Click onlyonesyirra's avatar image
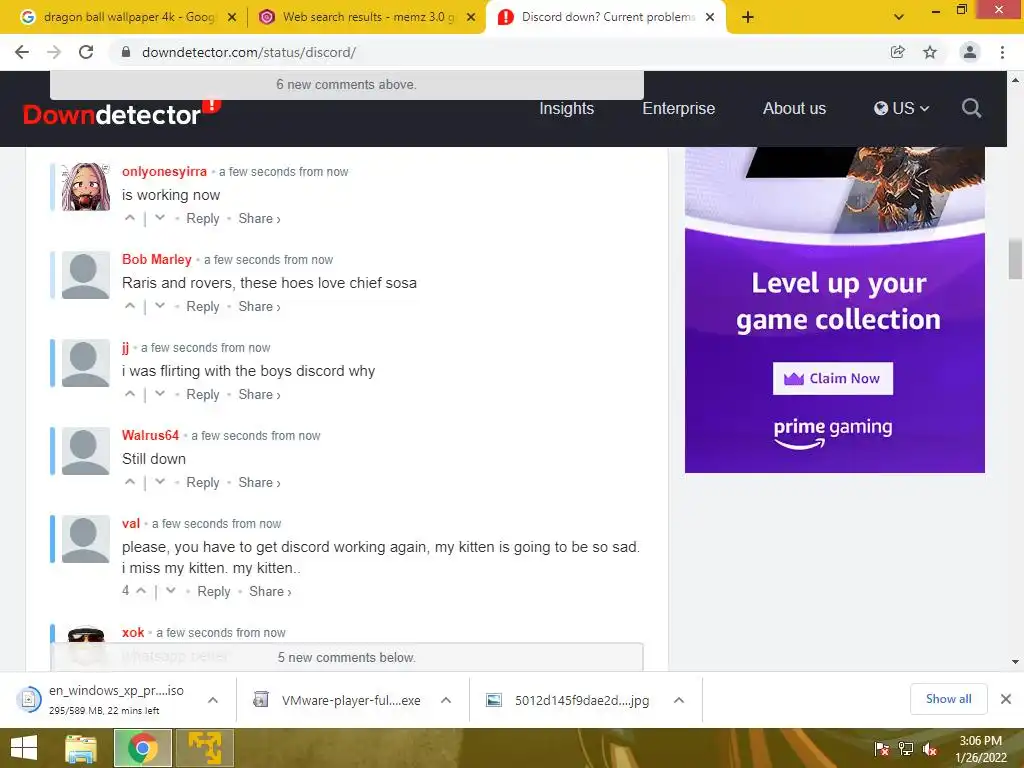The width and height of the screenshot is (1024, 768). coord(86,187)
